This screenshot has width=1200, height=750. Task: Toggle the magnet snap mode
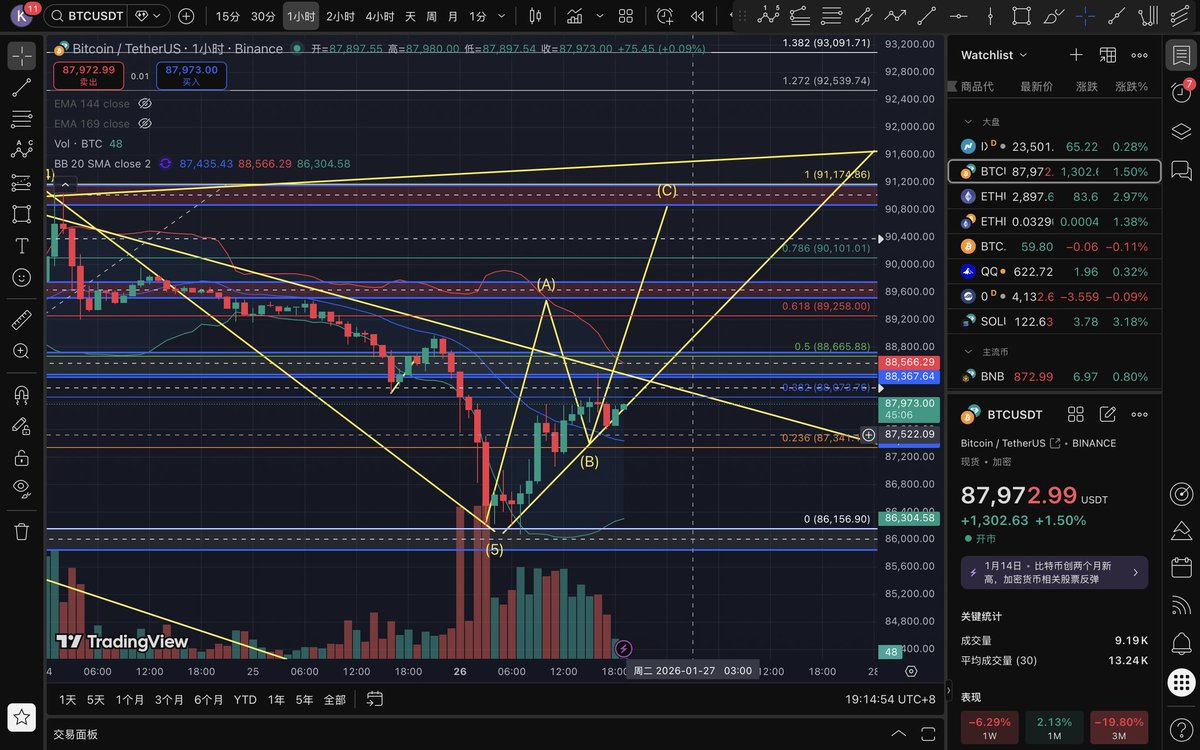tap(21, 394)
